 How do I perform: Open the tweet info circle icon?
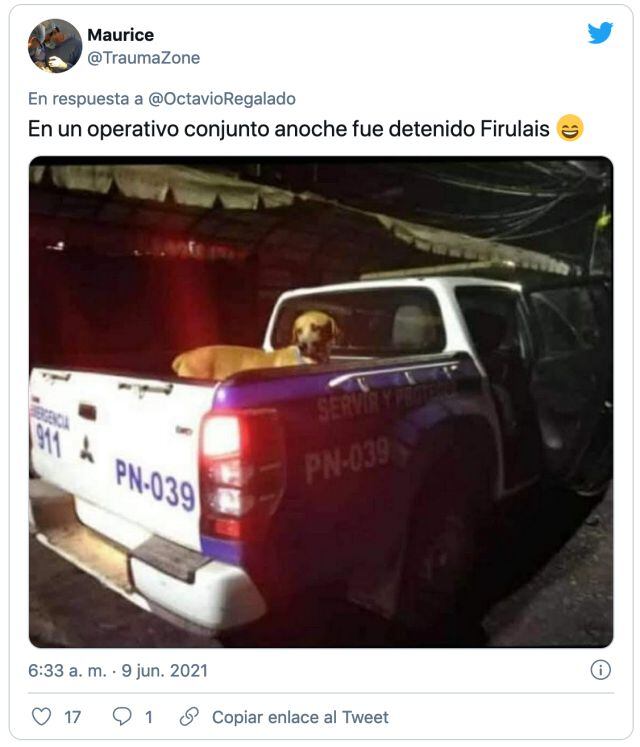600,670
